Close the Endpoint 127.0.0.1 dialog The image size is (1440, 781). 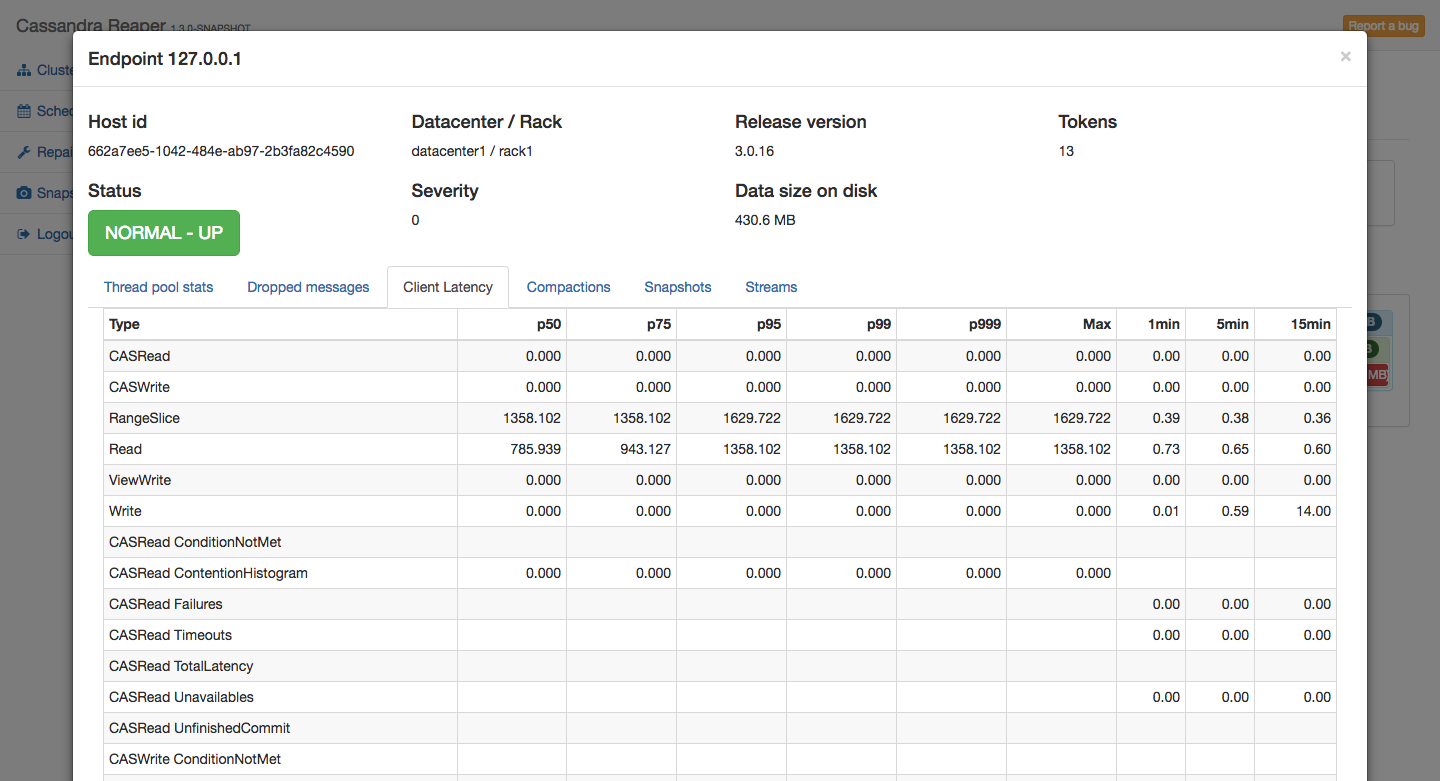(x=1346, y=57)
